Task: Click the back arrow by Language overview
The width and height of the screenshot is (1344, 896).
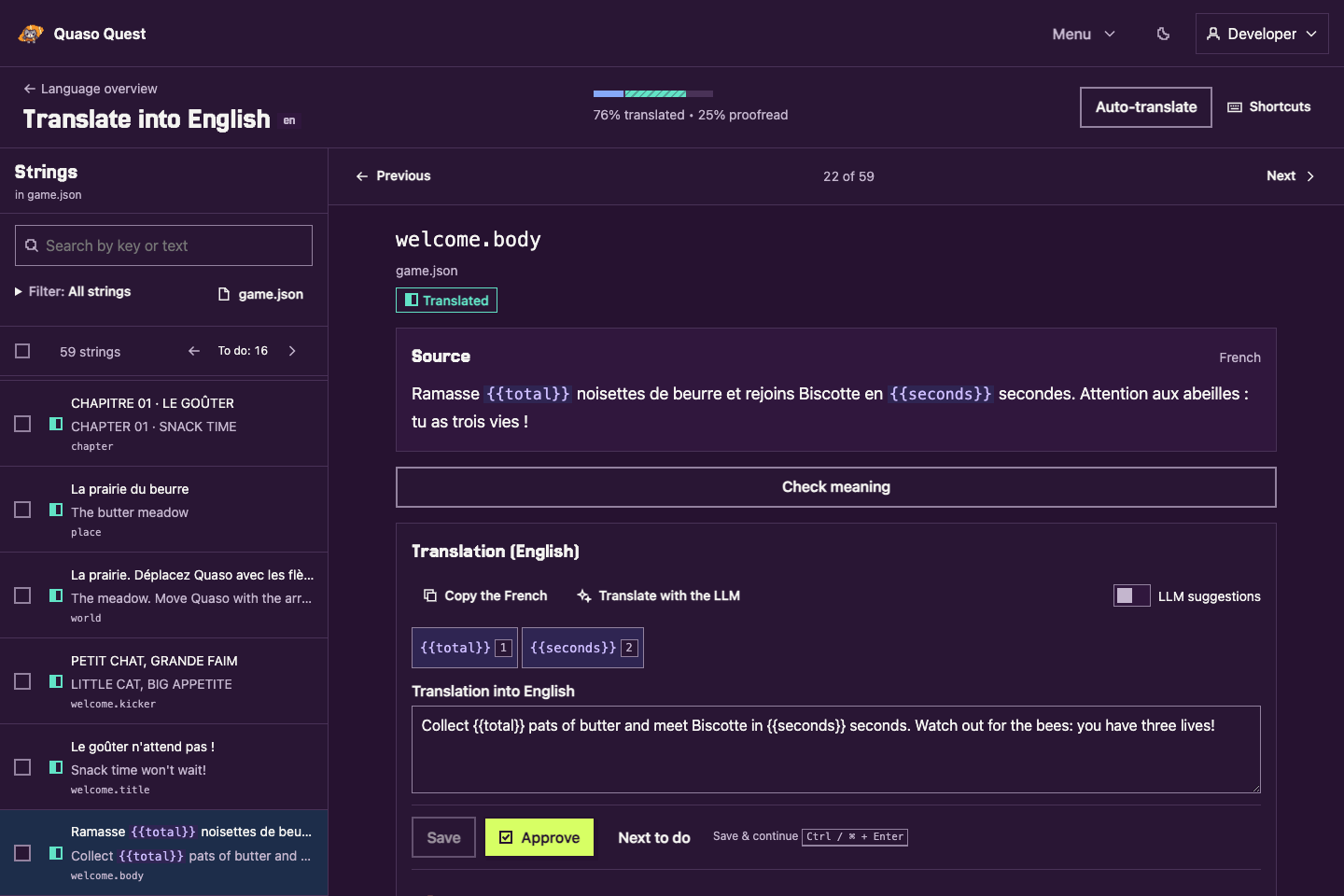Action: point(30,89)
